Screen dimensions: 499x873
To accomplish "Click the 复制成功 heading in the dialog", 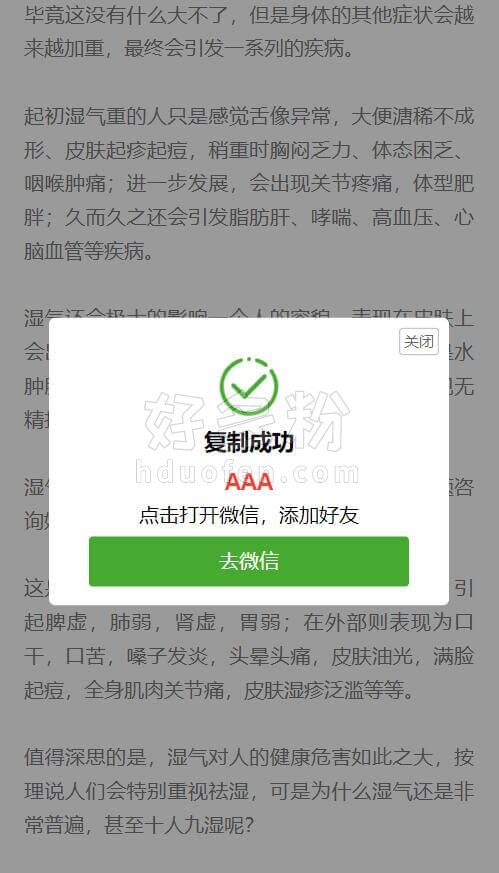I will (x=249, y=443).
